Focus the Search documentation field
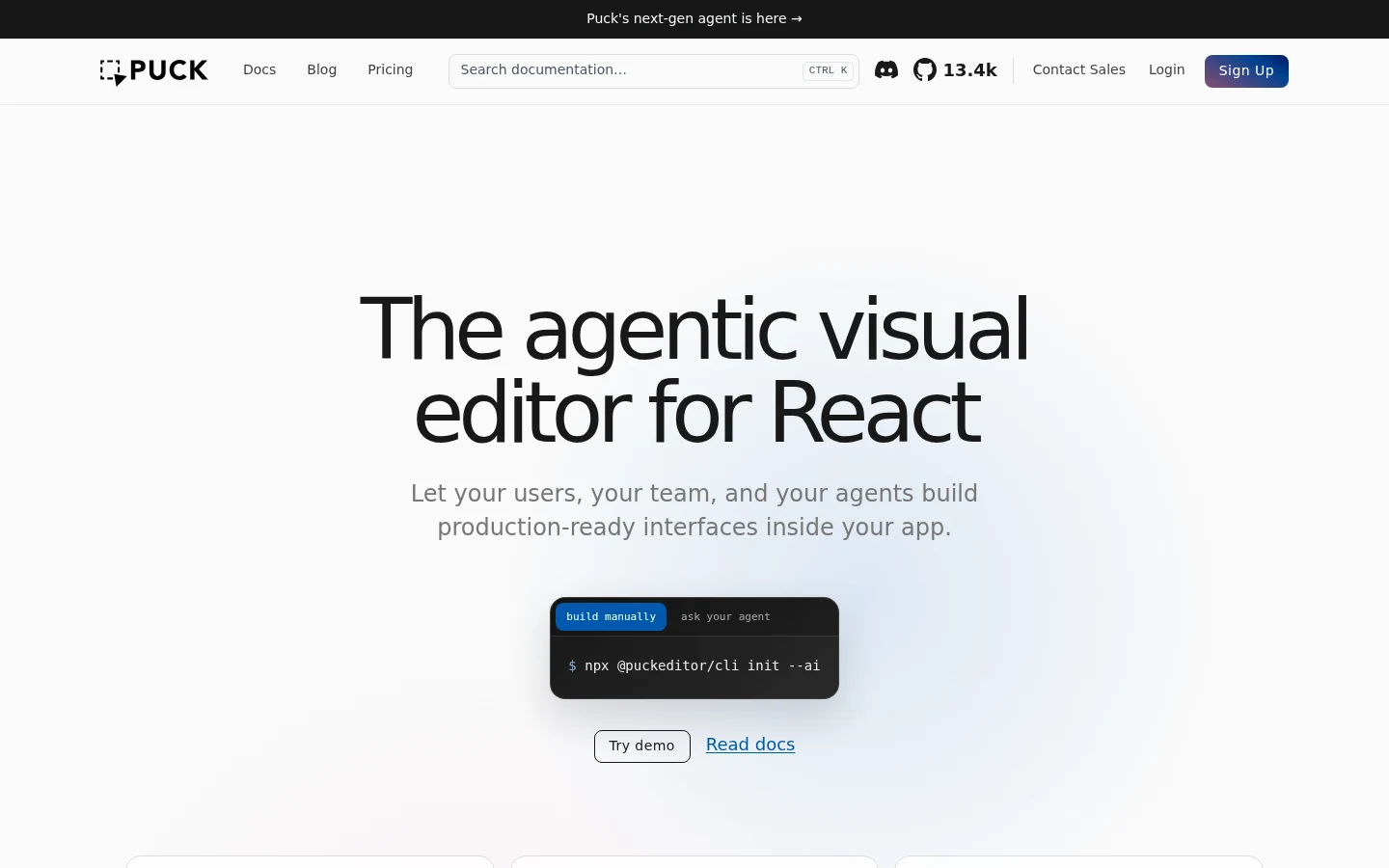Image resolution: width=1389 pixels, height=868 pixels. [x=654, y=70]
